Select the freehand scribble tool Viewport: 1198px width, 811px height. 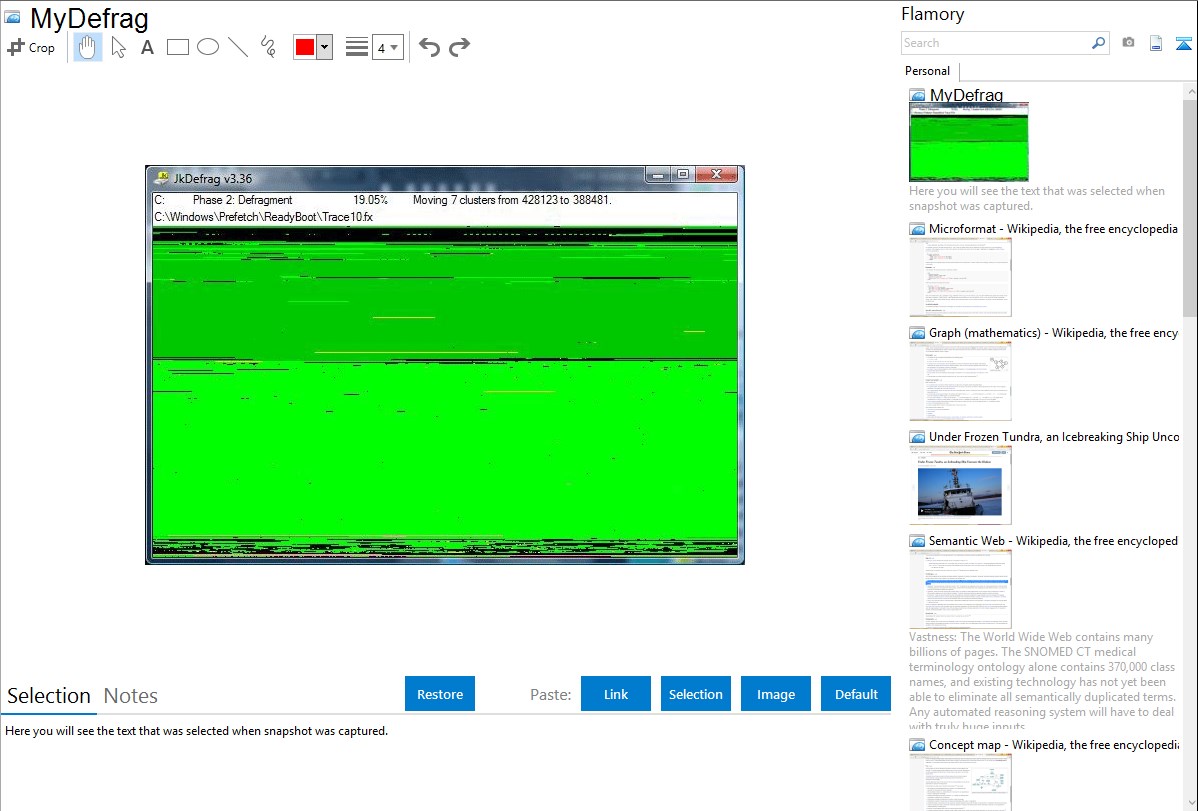point(268,47)
